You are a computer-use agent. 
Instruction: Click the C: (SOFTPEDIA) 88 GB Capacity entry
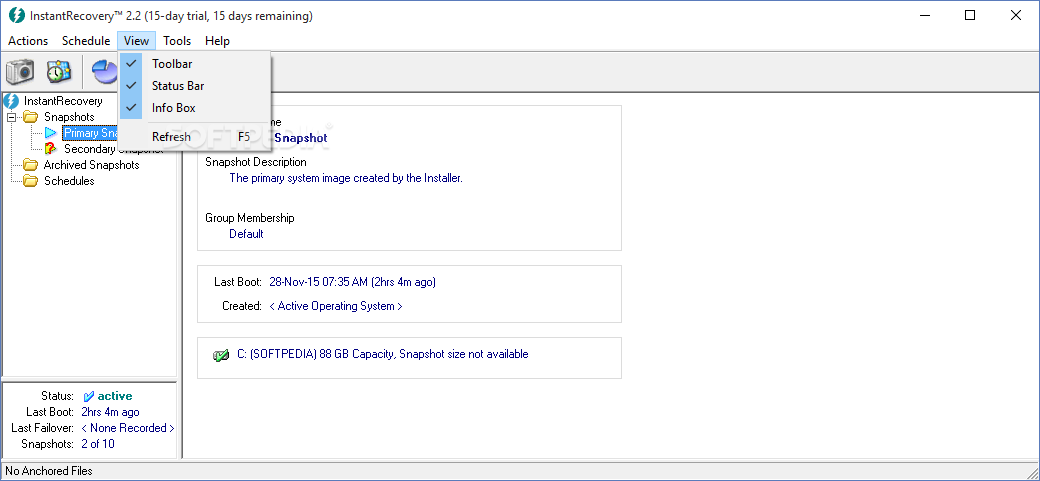pyautogui.click(x=383, y=354)
